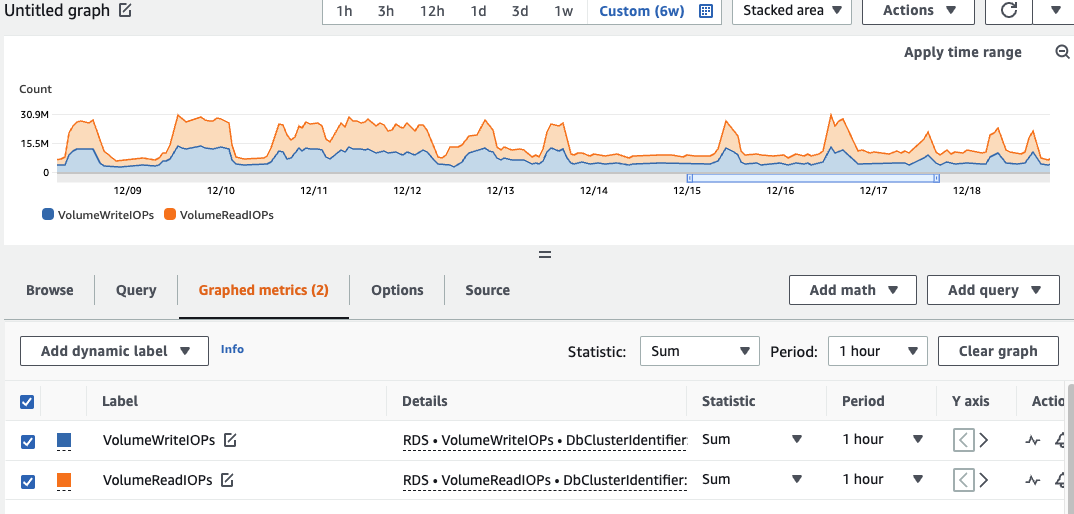Click the alarm bell icon for VolumeReadIOPs
Image resolution: width=1074 pixels, height=514 pixels.
[1060, 480]
